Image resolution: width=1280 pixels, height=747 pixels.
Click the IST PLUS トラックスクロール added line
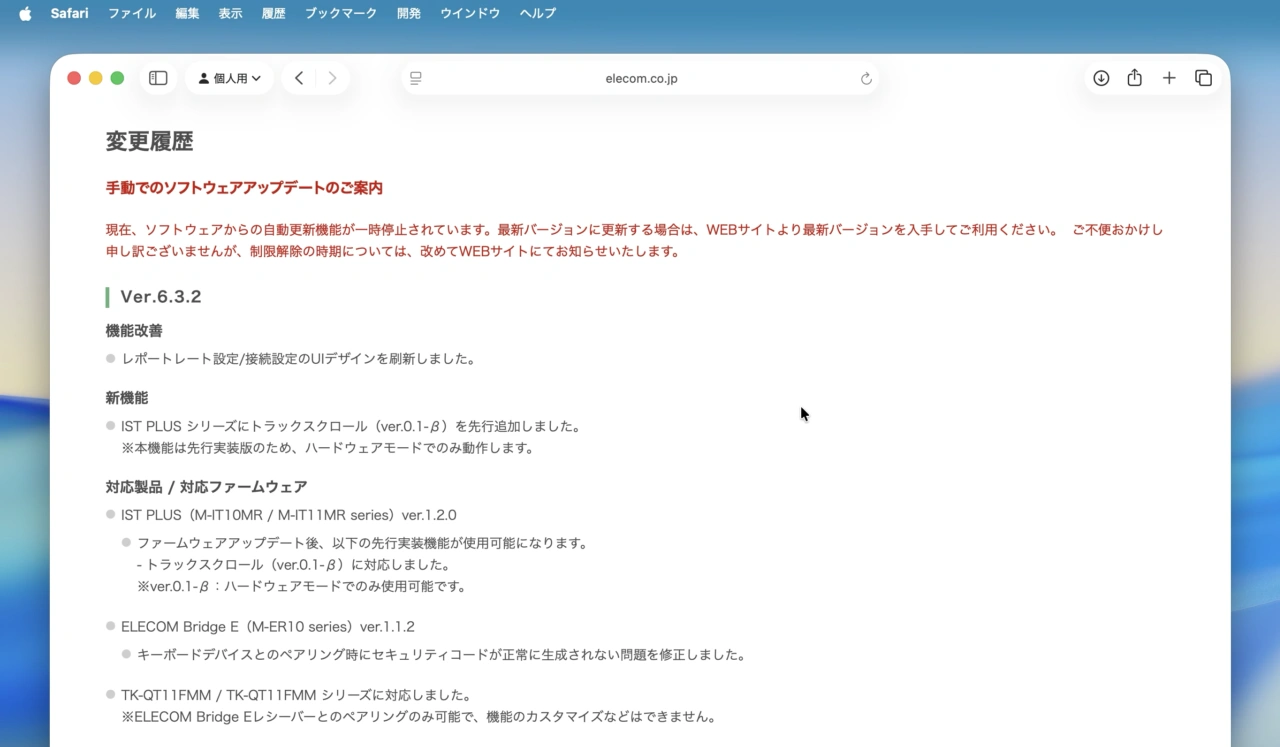click(x=351, y=426)
